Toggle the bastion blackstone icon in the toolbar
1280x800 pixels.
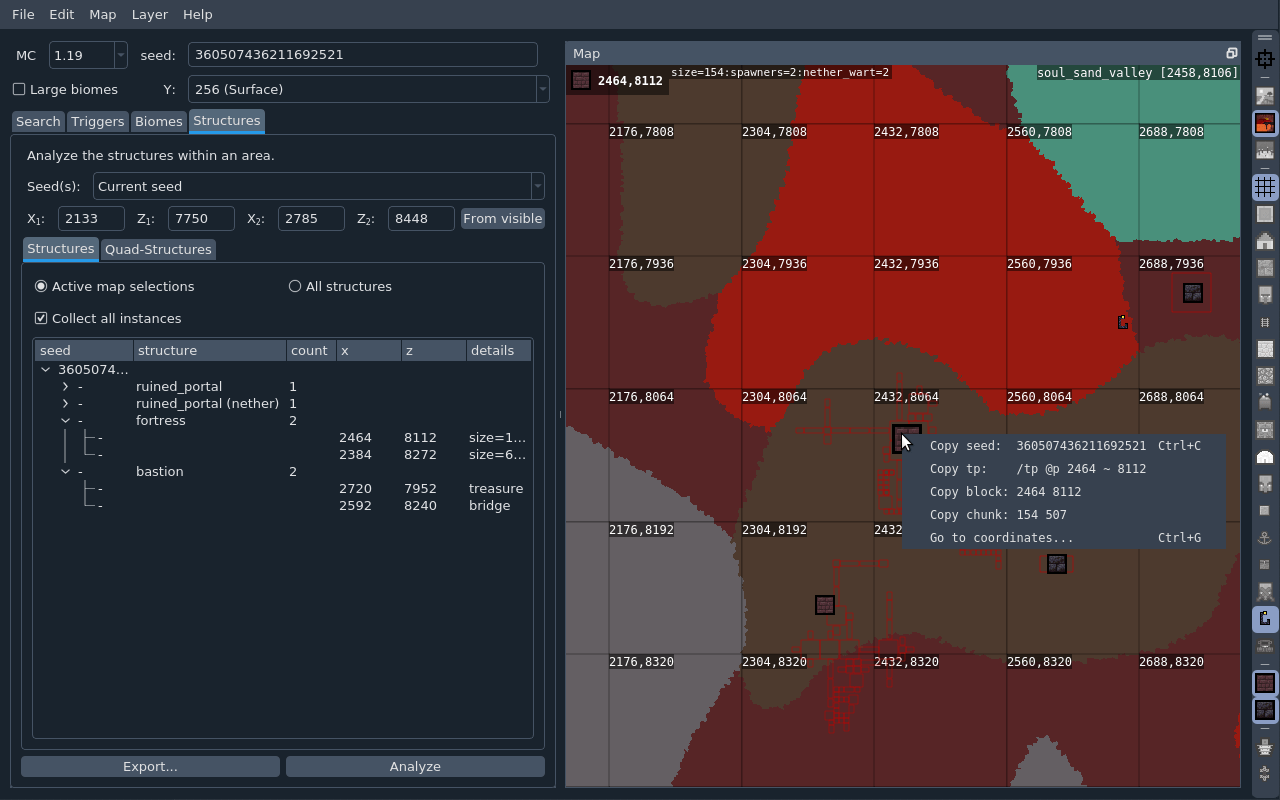1265,710
